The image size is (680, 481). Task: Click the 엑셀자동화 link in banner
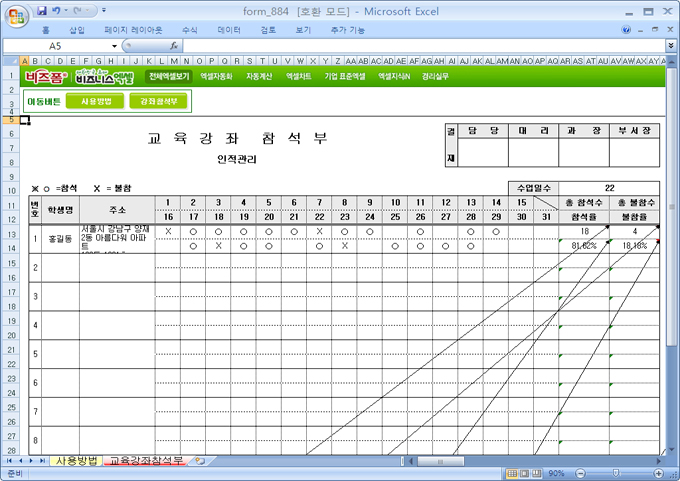216,76
